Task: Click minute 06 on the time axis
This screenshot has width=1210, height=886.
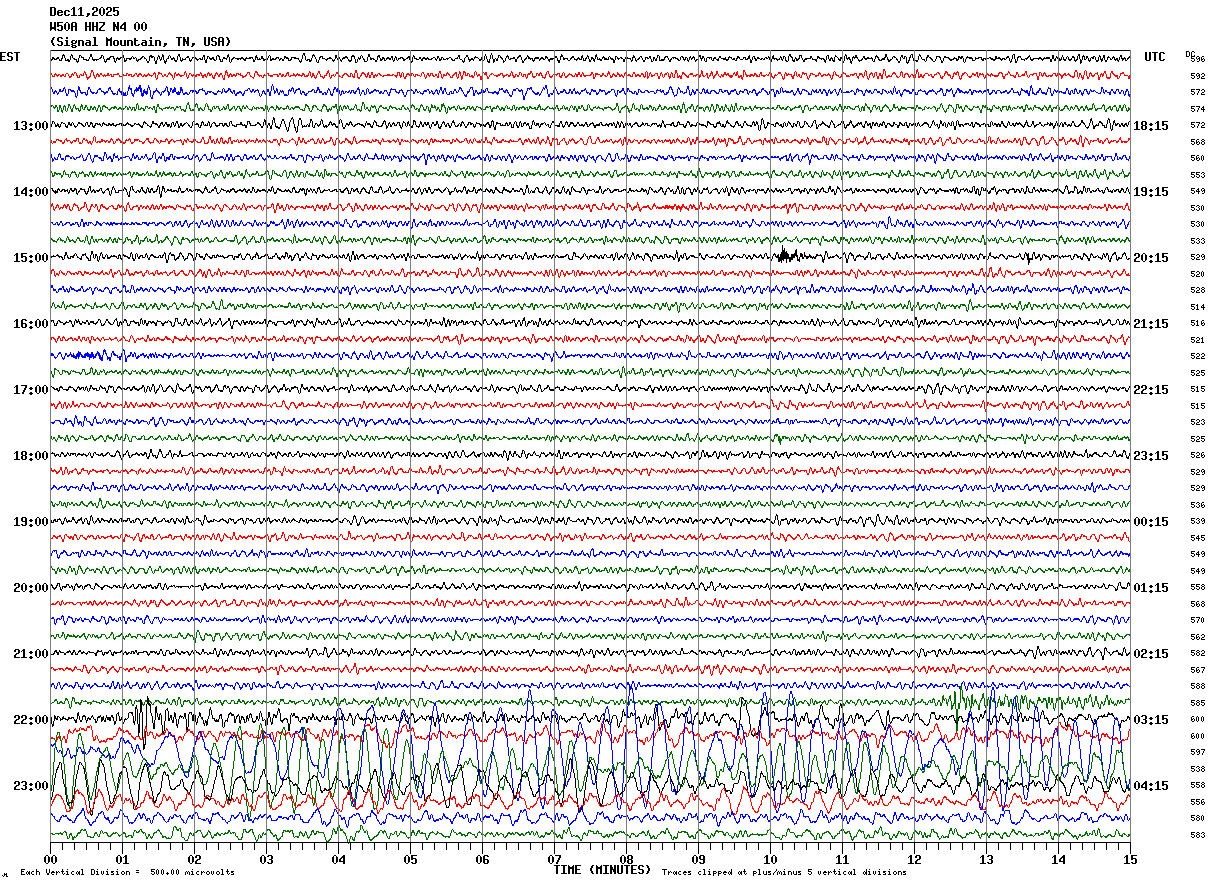Action: (x=482, y=859)
